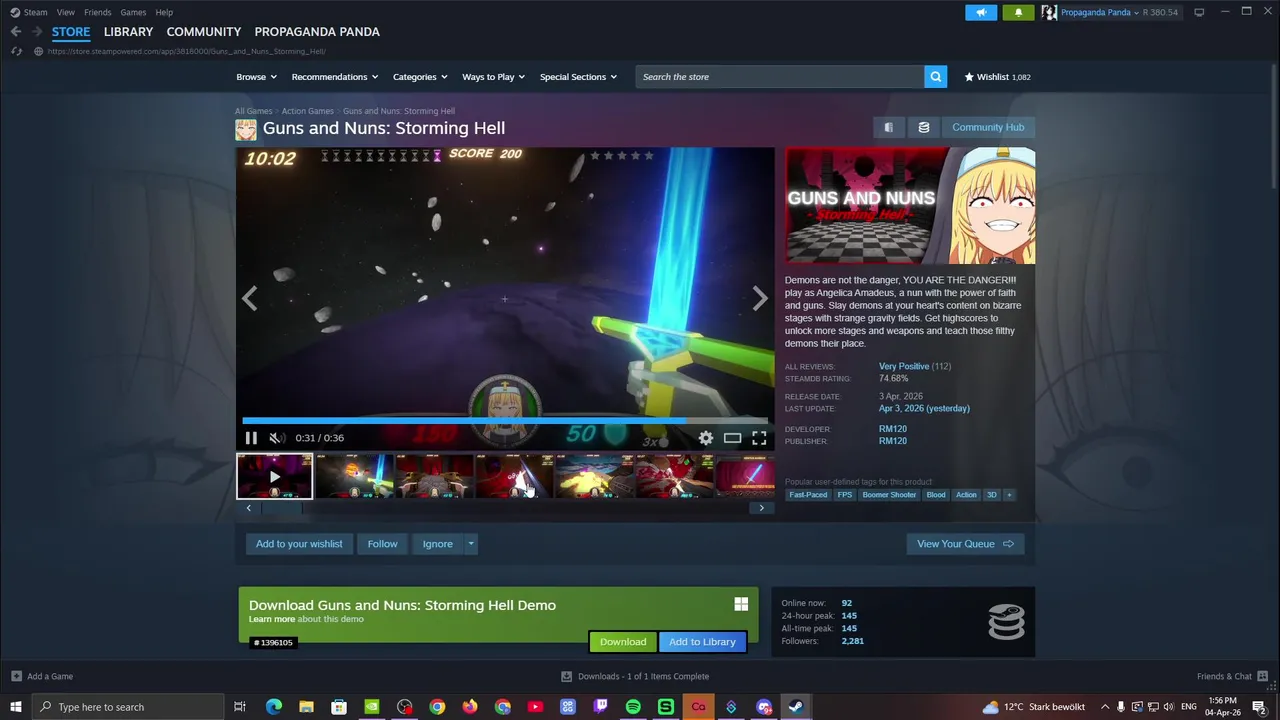Reload the store page
Viewport: 1280px width, 720px height.
tap(17, 51)
